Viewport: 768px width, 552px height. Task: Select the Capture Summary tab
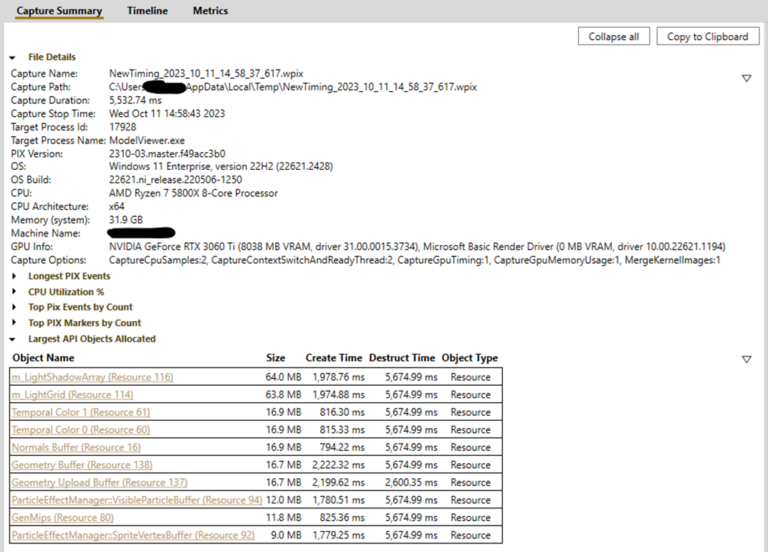[59, 11]
